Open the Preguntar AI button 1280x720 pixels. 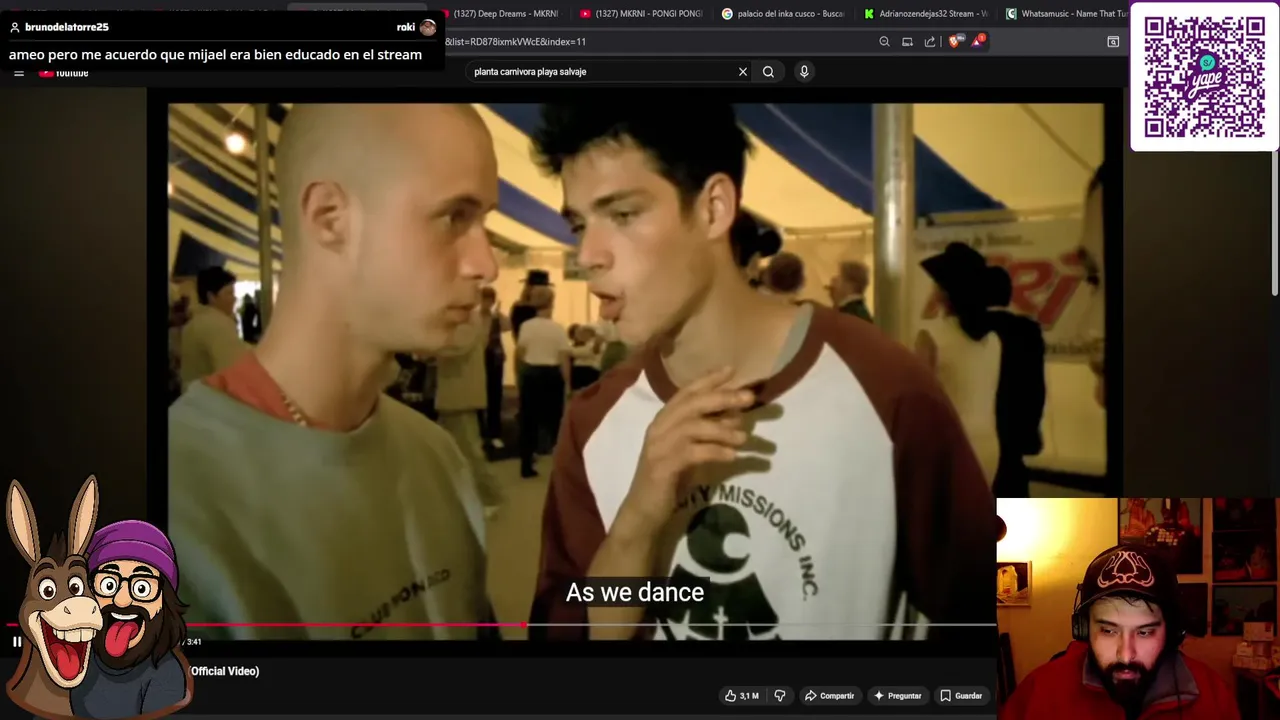coord(897,696)
